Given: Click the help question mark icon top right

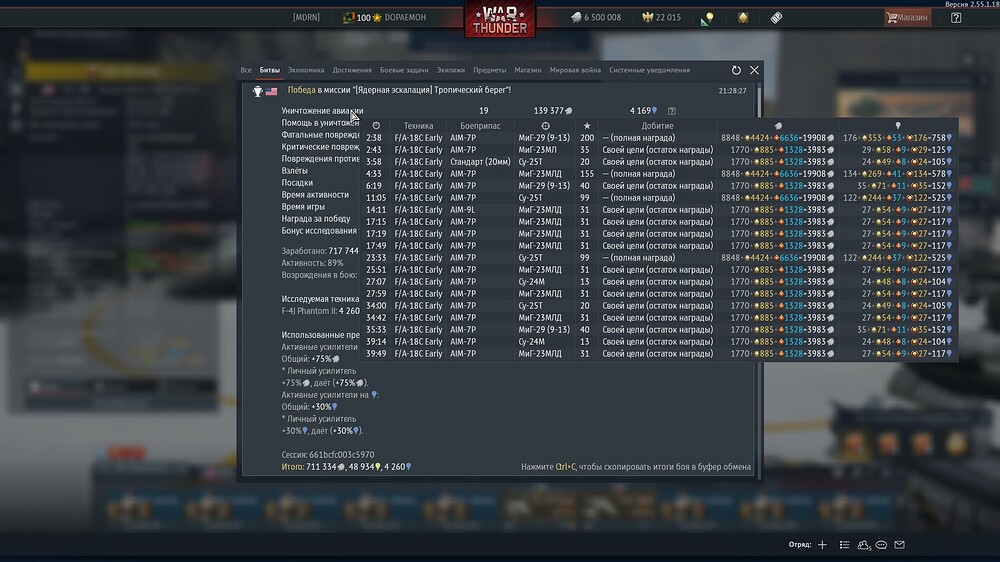Looking at the screenshot, I should [956, 17].
